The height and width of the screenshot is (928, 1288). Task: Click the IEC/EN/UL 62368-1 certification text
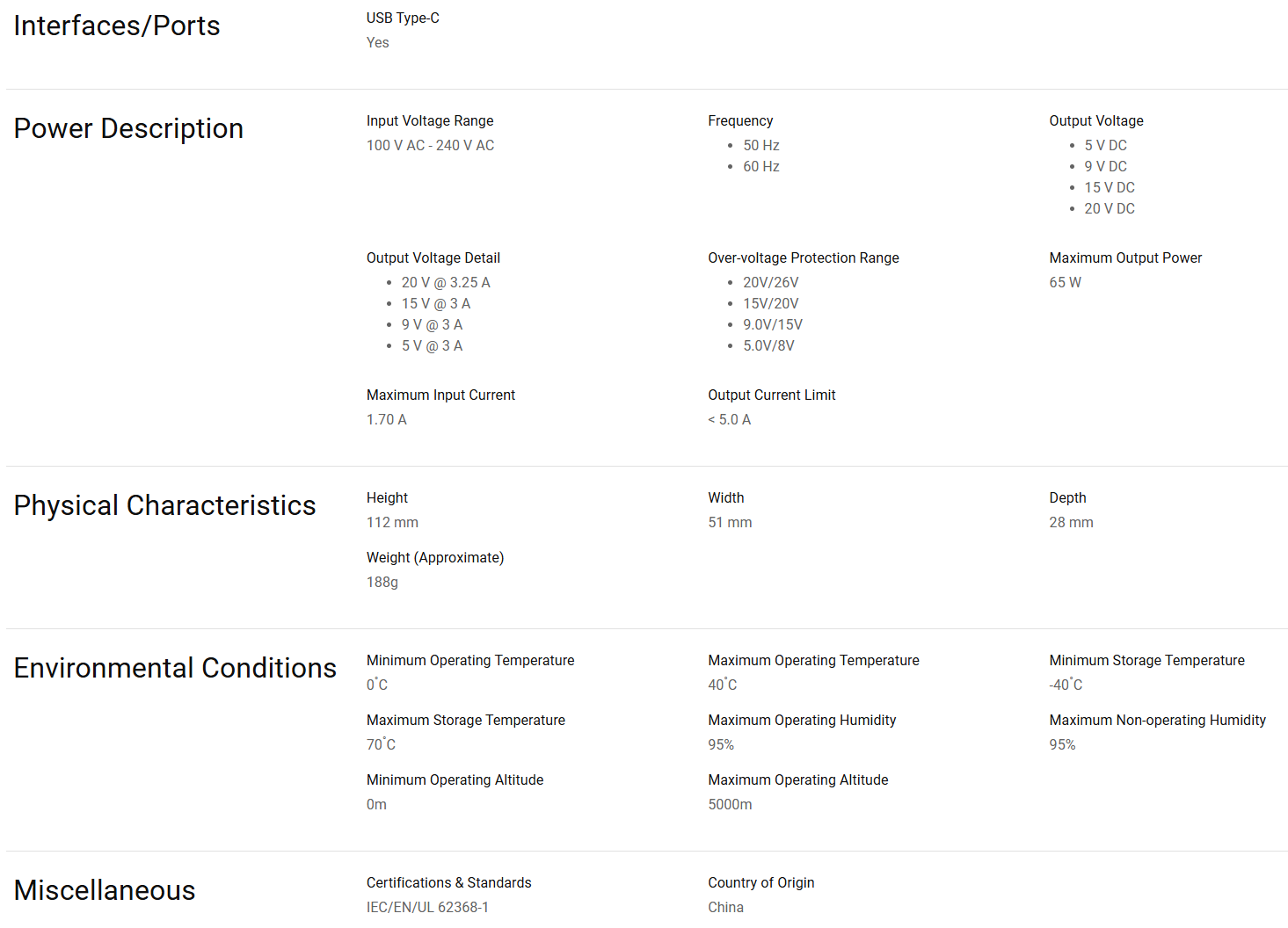(427, 908)
